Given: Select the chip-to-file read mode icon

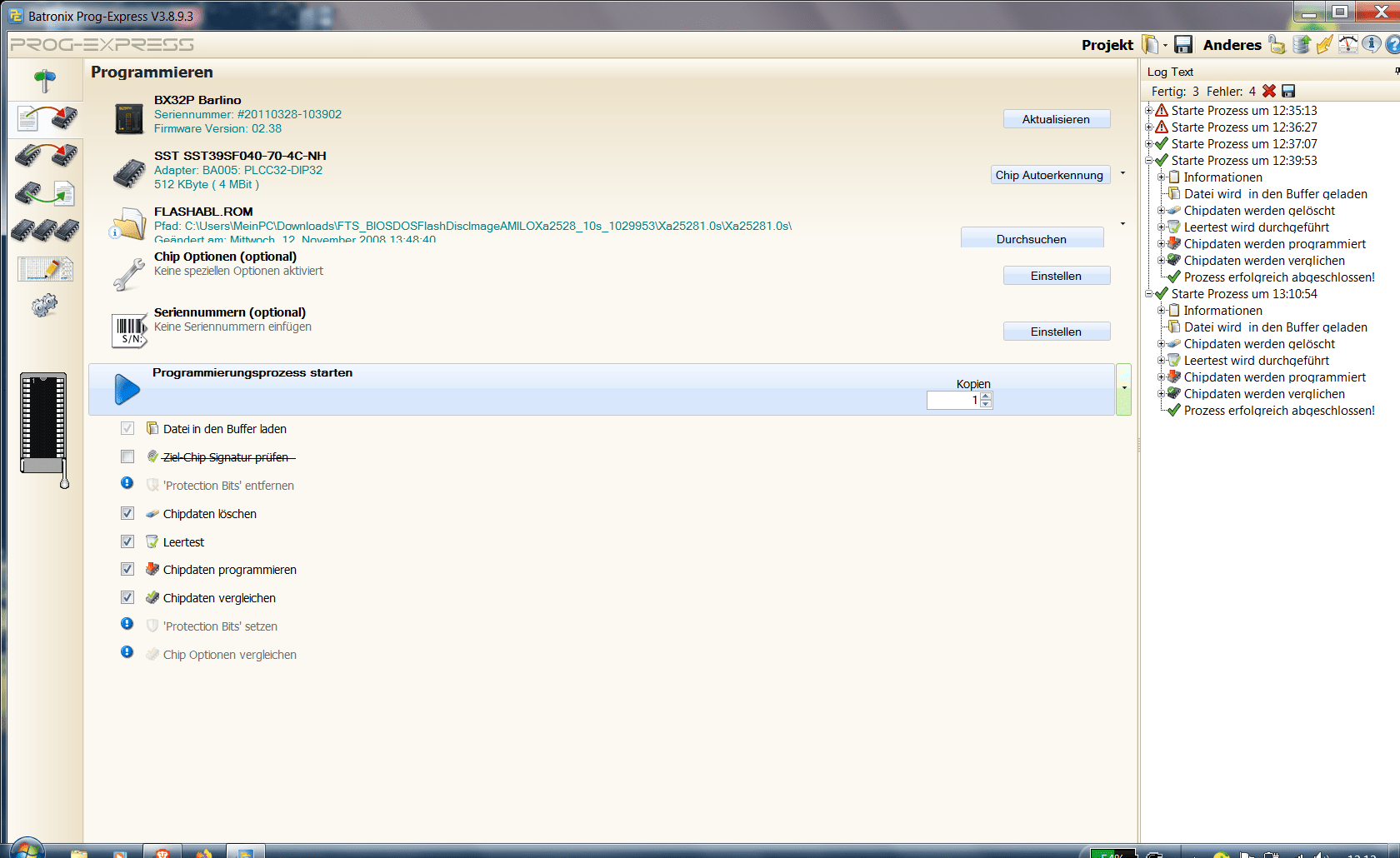Looking at the screenshot, I should (46, 193).
